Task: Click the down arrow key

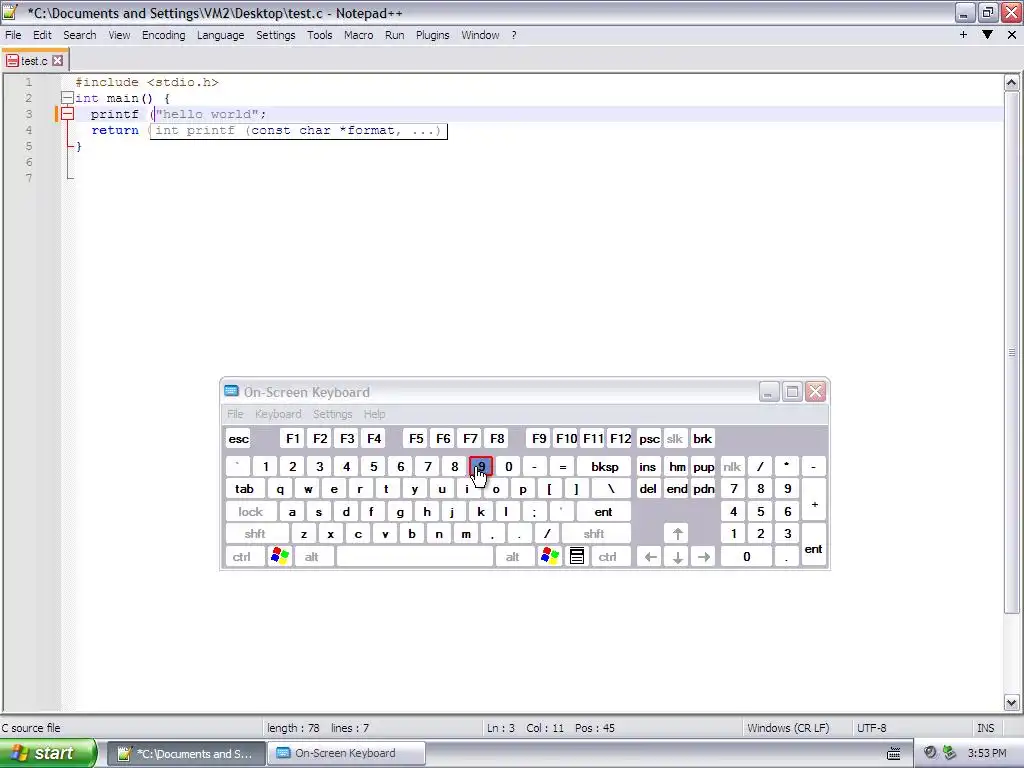Action: [677, 557]
